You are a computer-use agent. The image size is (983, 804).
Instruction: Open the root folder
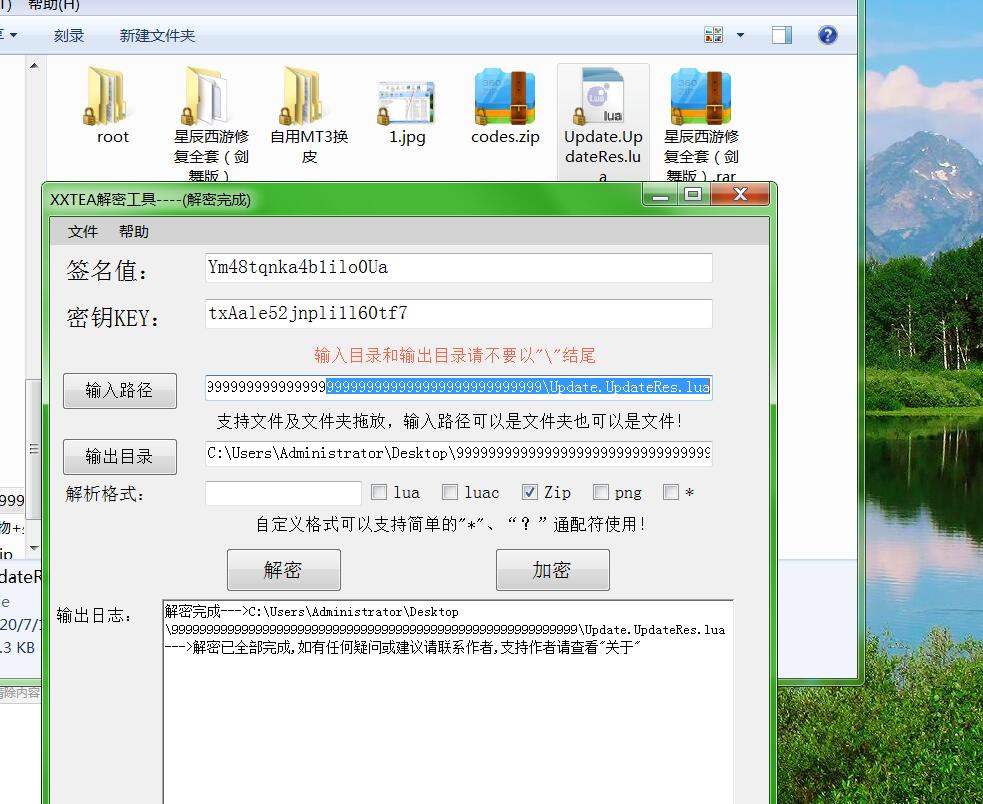(110, 100)
